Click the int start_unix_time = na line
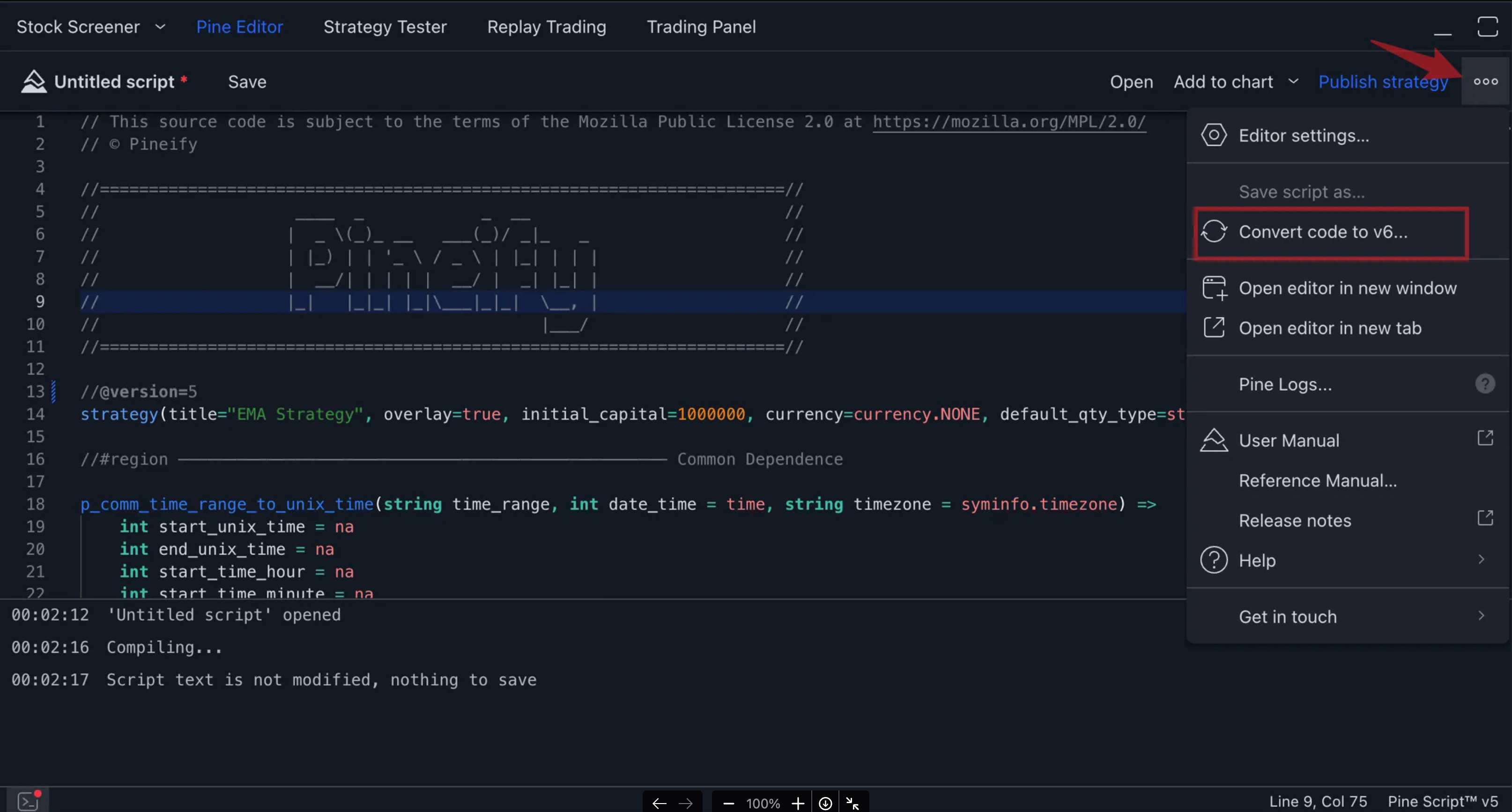This screenshot has width=1512, height=812. 237,526
